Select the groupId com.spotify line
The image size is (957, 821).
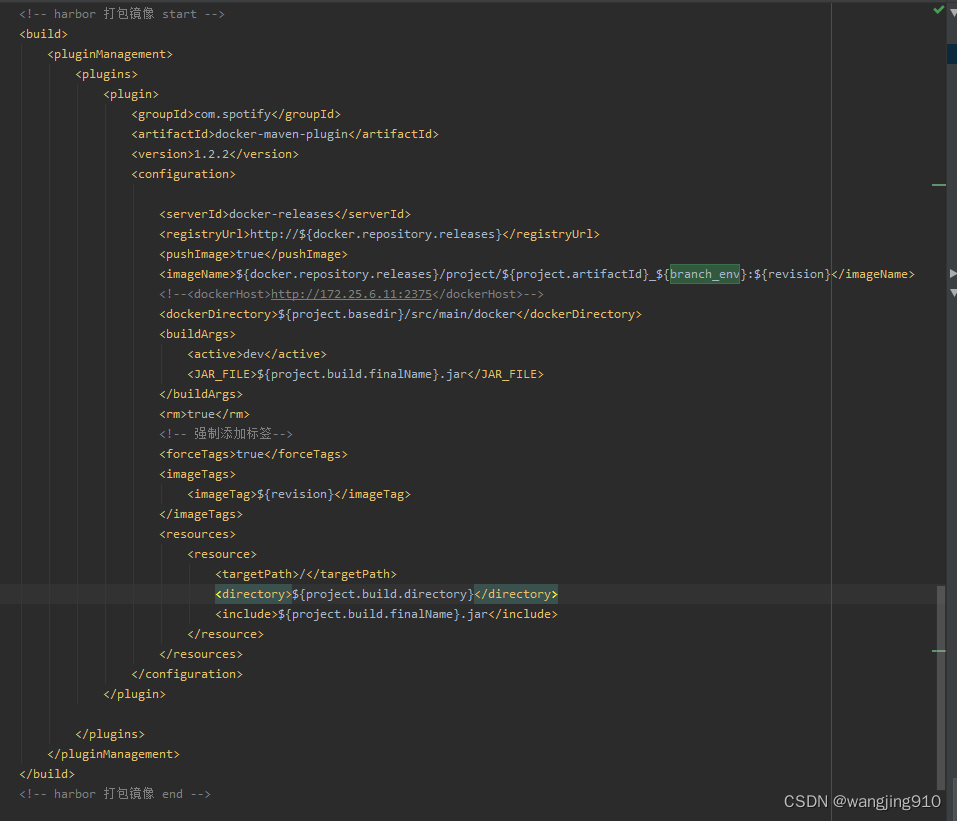pyautogui.click(x=236, y=114)
